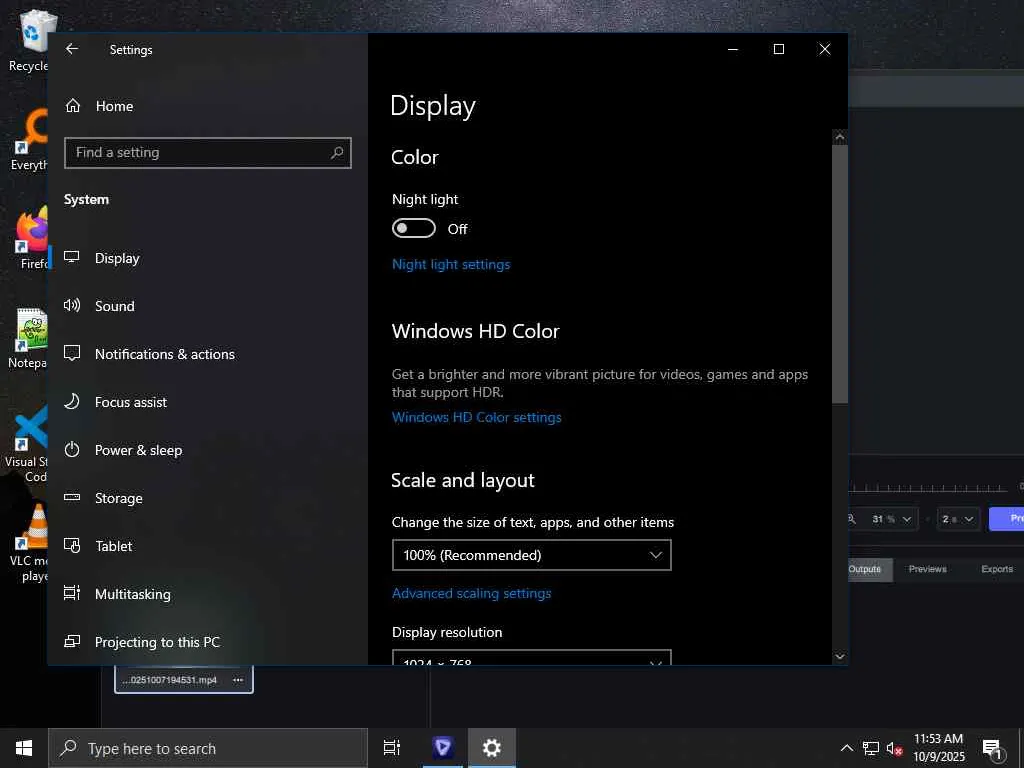1024x768 pixels.
Task: Click the Multitasking sidebar icon
Action: click(x=72, y=593)
